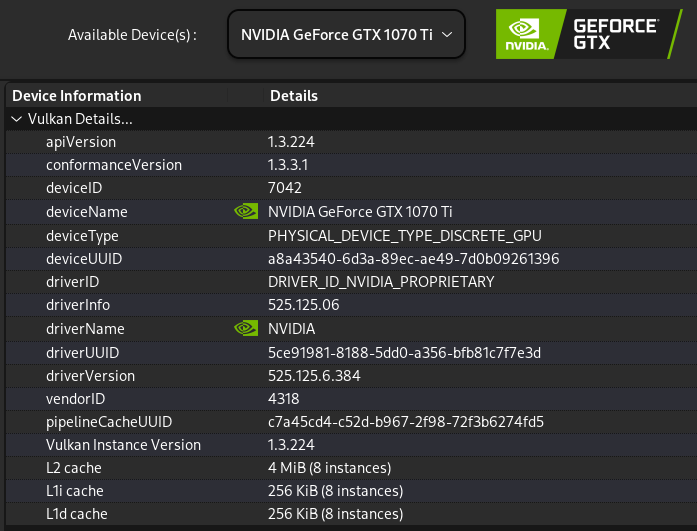Select the deviceType row label
Image resolution: width=697 pixels, height=531 pixels.
[x=82, y=236]
